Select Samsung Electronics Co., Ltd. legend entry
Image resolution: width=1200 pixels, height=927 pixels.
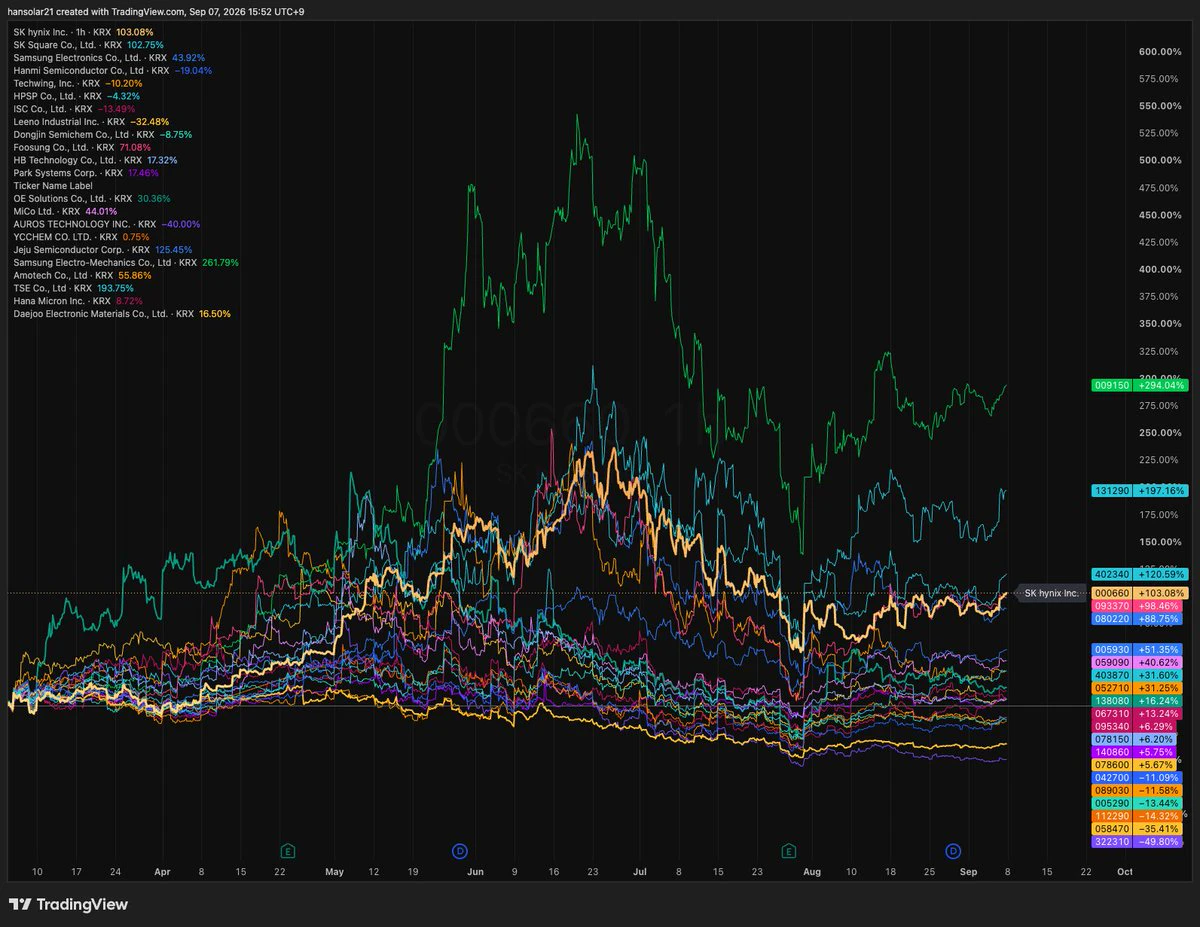pyautogui.click(x=109, y=58)
